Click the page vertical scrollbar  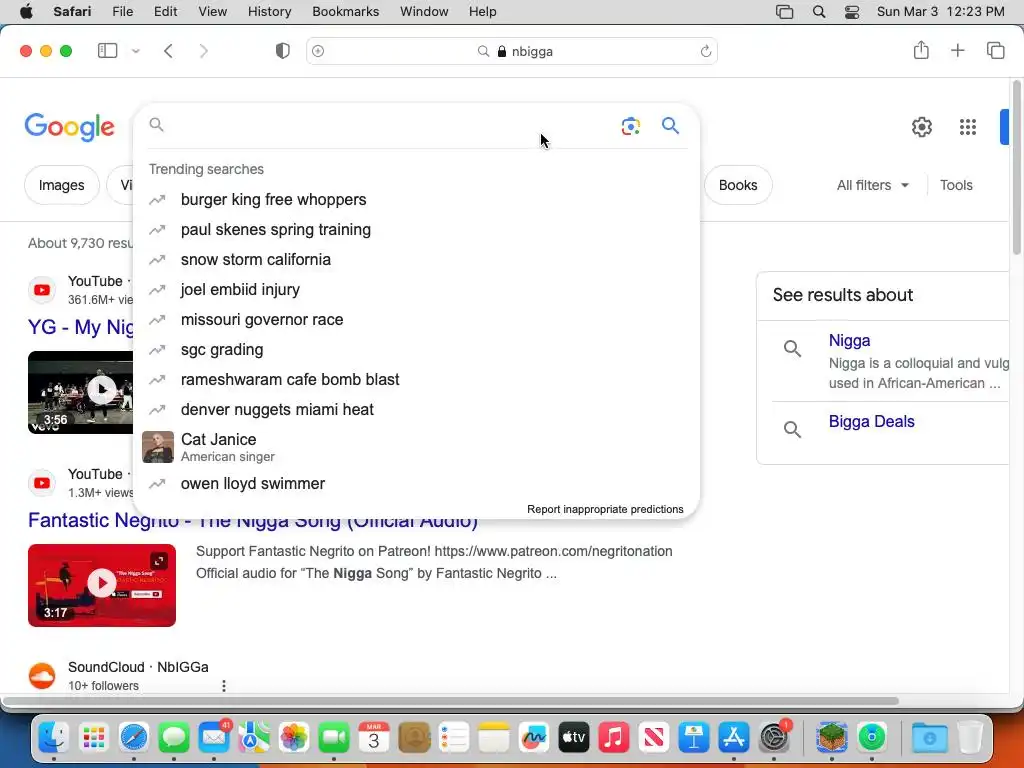pyautogui.click(x=1017, y=167)
